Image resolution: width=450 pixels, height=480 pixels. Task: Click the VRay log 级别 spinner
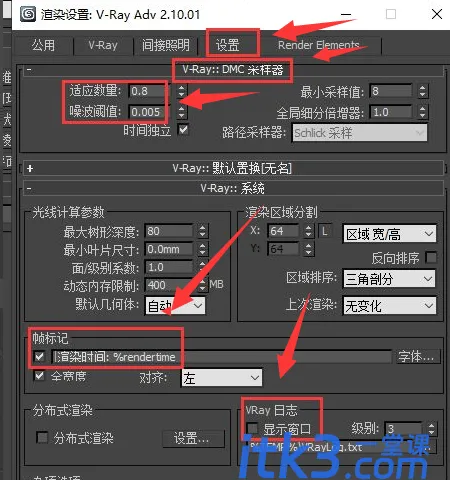pos(431,429)
